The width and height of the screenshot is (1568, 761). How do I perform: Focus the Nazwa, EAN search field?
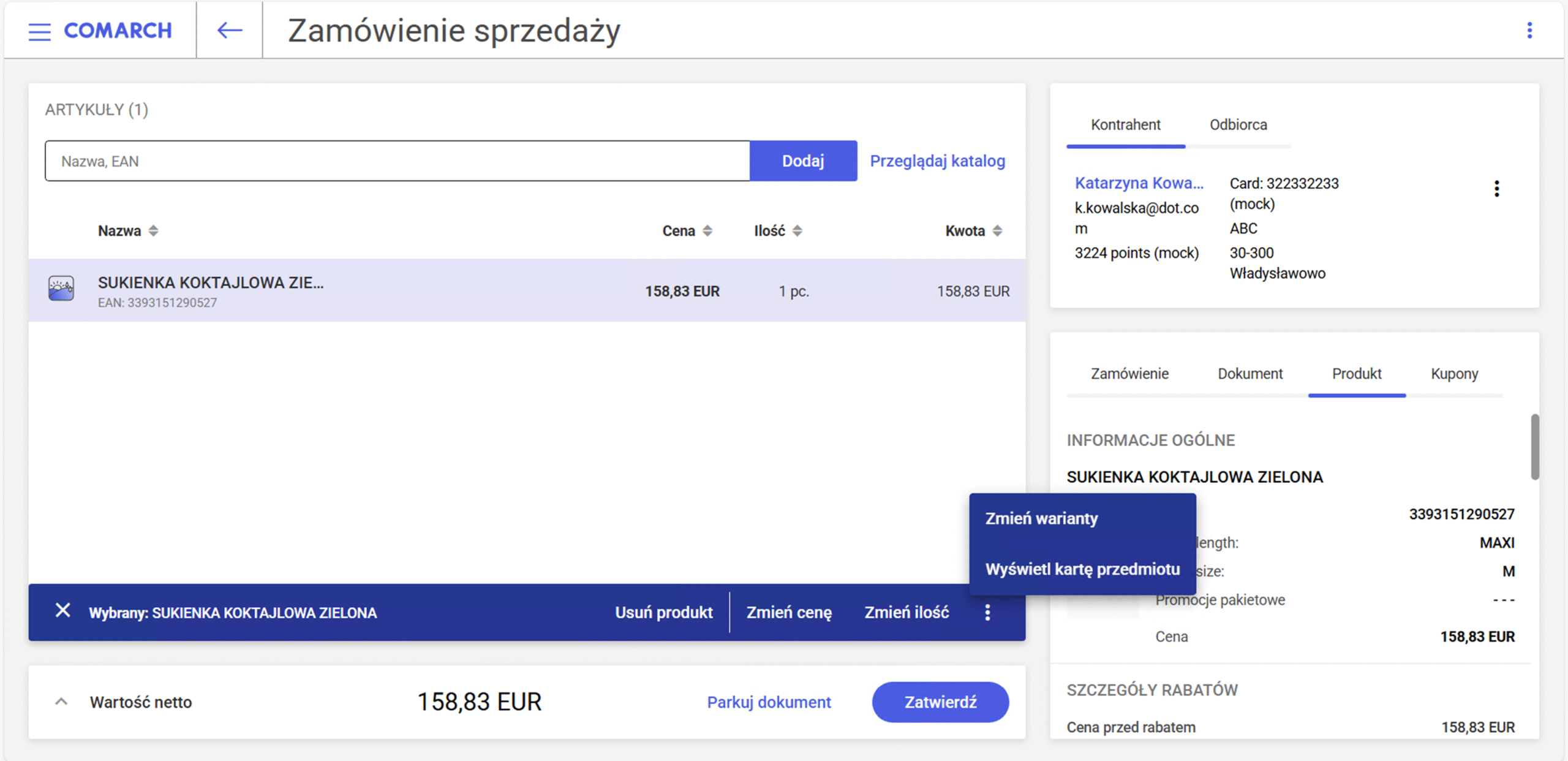point(397,161)
